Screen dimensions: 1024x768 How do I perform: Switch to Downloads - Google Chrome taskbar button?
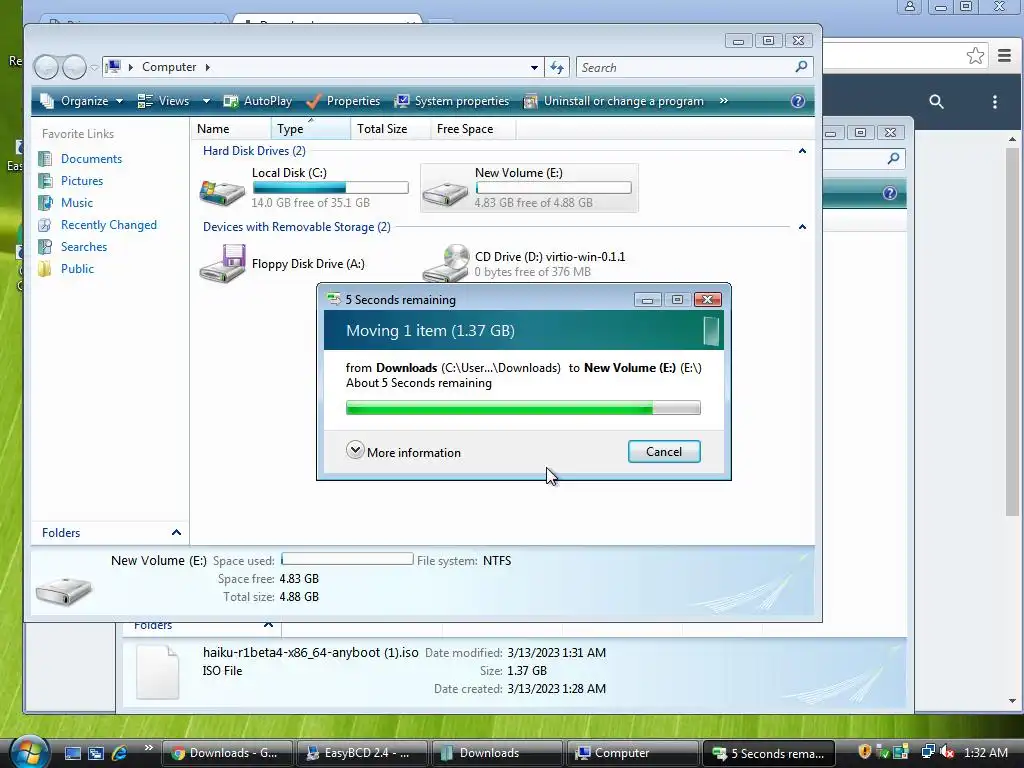click(x=228, y=753)
